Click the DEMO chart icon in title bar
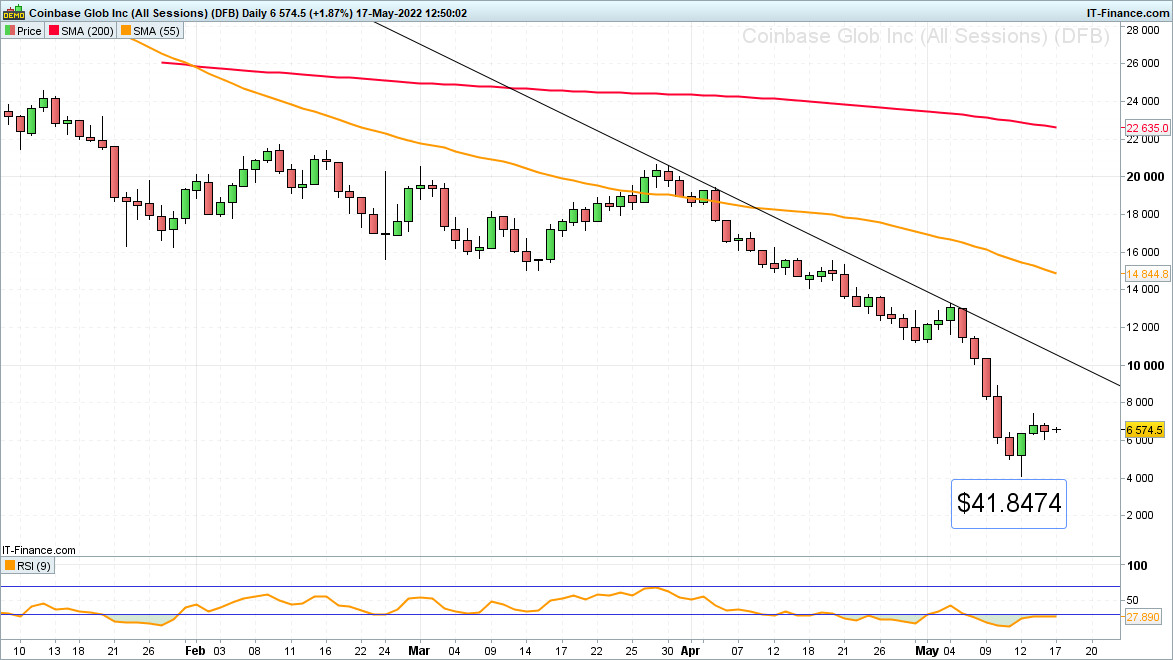 (13, 13)
